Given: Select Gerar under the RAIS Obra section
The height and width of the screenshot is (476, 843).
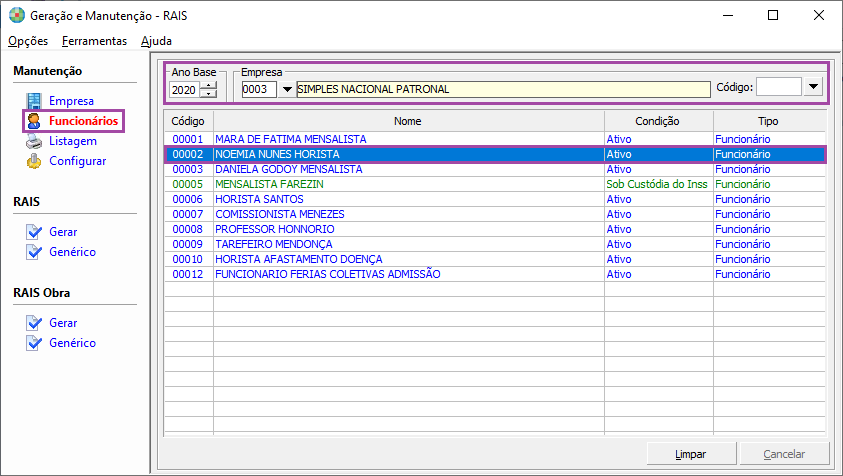Looking at the screenshot, I should pos(63,323).
